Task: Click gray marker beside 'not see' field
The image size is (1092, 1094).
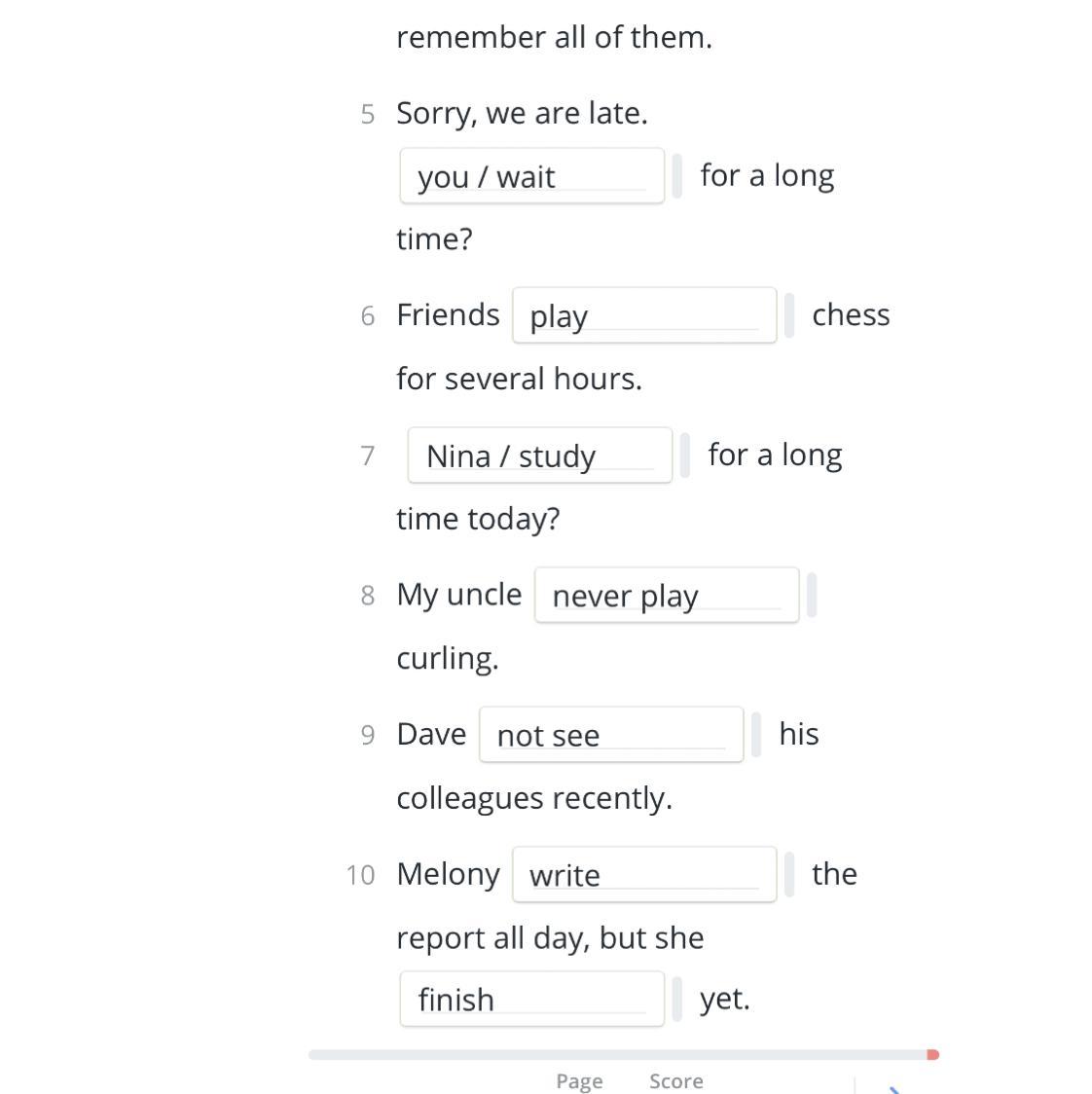Action: tap(756, 735)
